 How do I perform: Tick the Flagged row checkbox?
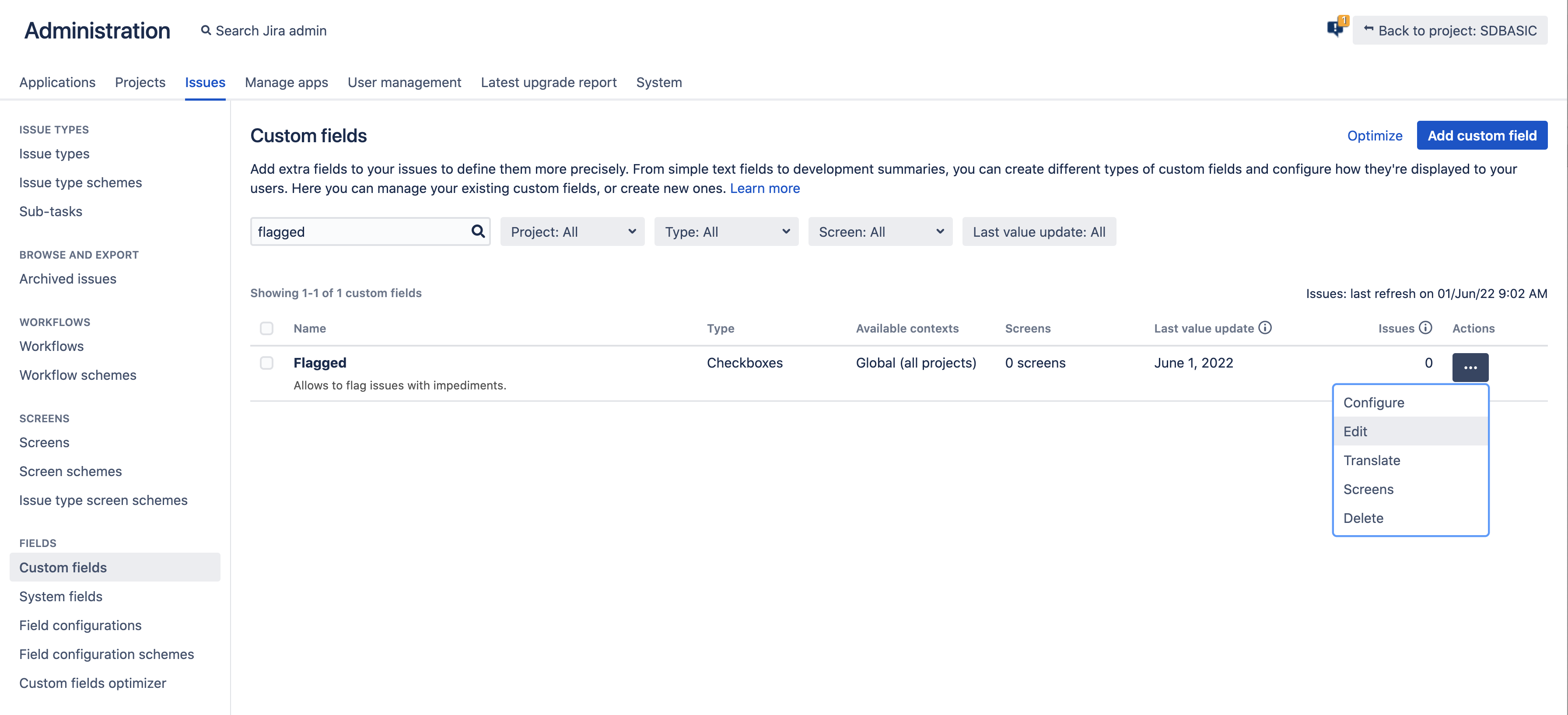pos(266,363)
